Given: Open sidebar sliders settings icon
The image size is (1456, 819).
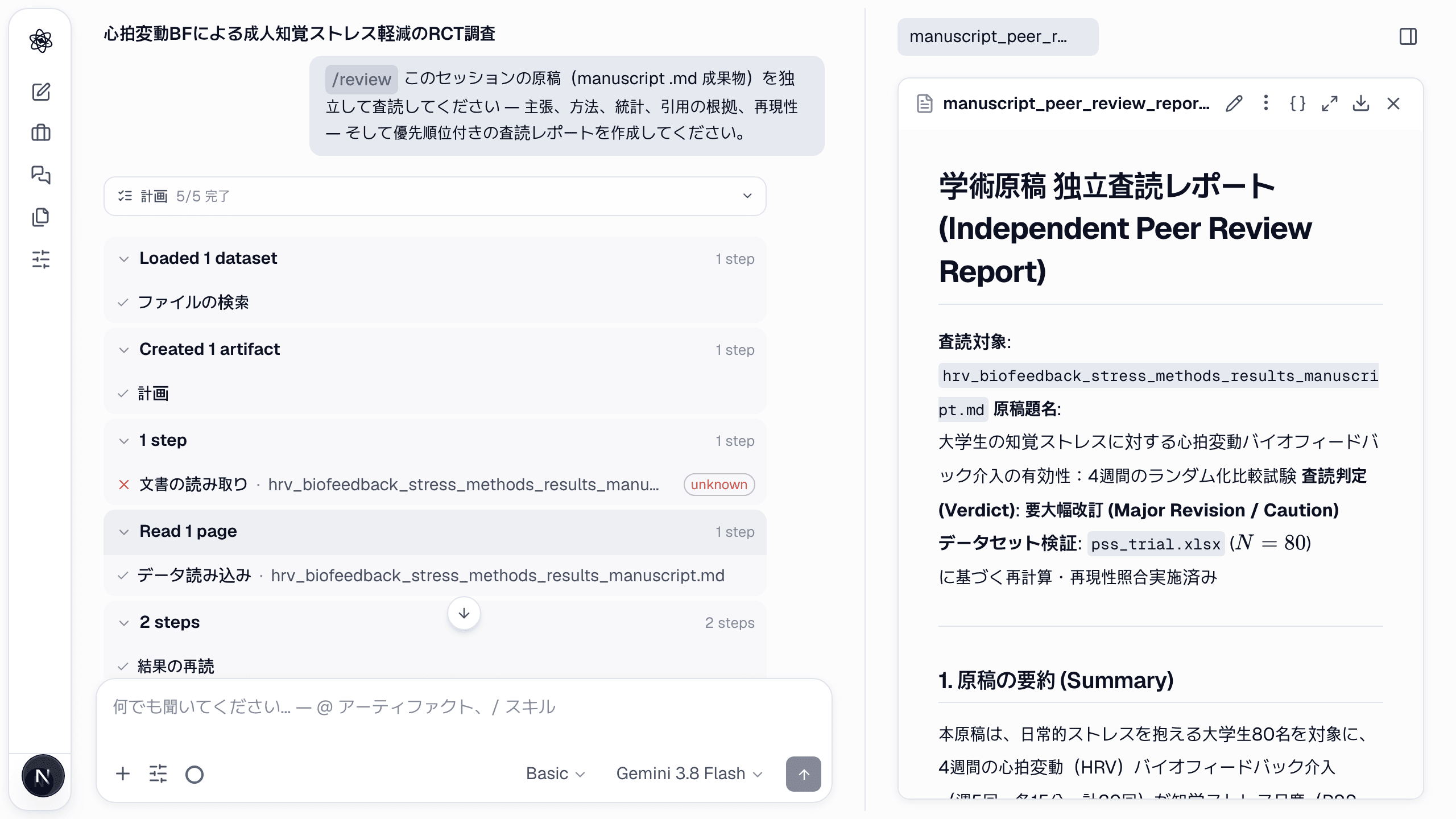Looking at the screenshot, I should click(41, 259).
